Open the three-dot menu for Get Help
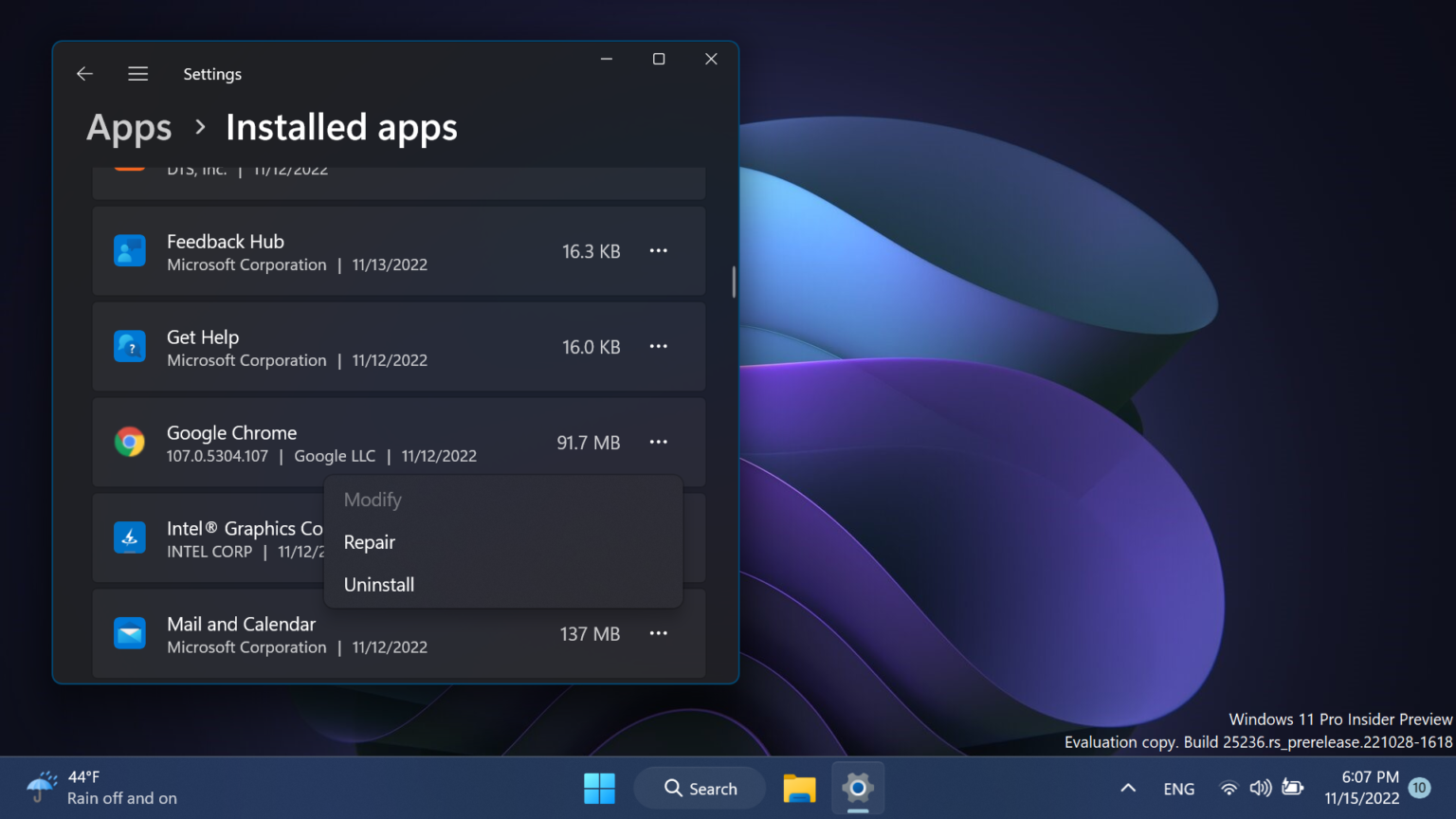The width and height of the screenshot is (1456, 819). pos(659,346)
